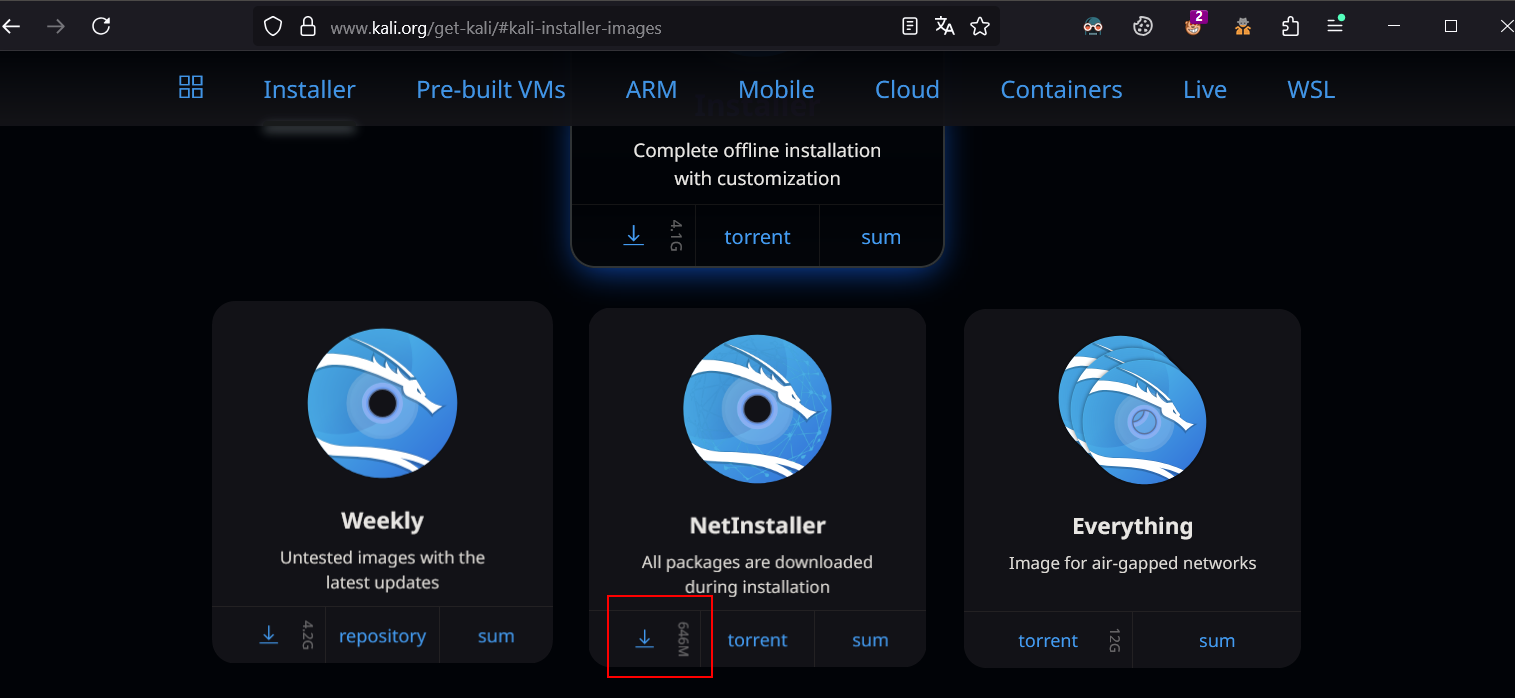Click the Installer torrent link

click(757, 237)
